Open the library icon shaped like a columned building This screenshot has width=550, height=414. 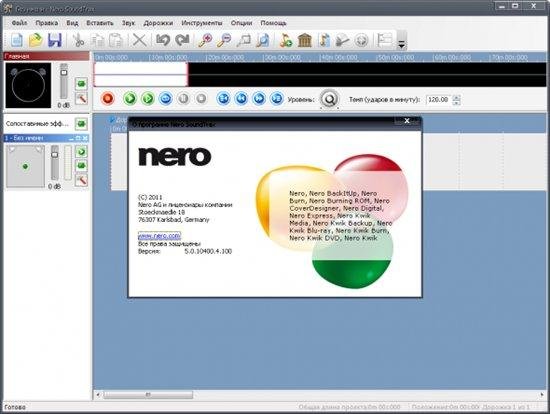point(304,40)
